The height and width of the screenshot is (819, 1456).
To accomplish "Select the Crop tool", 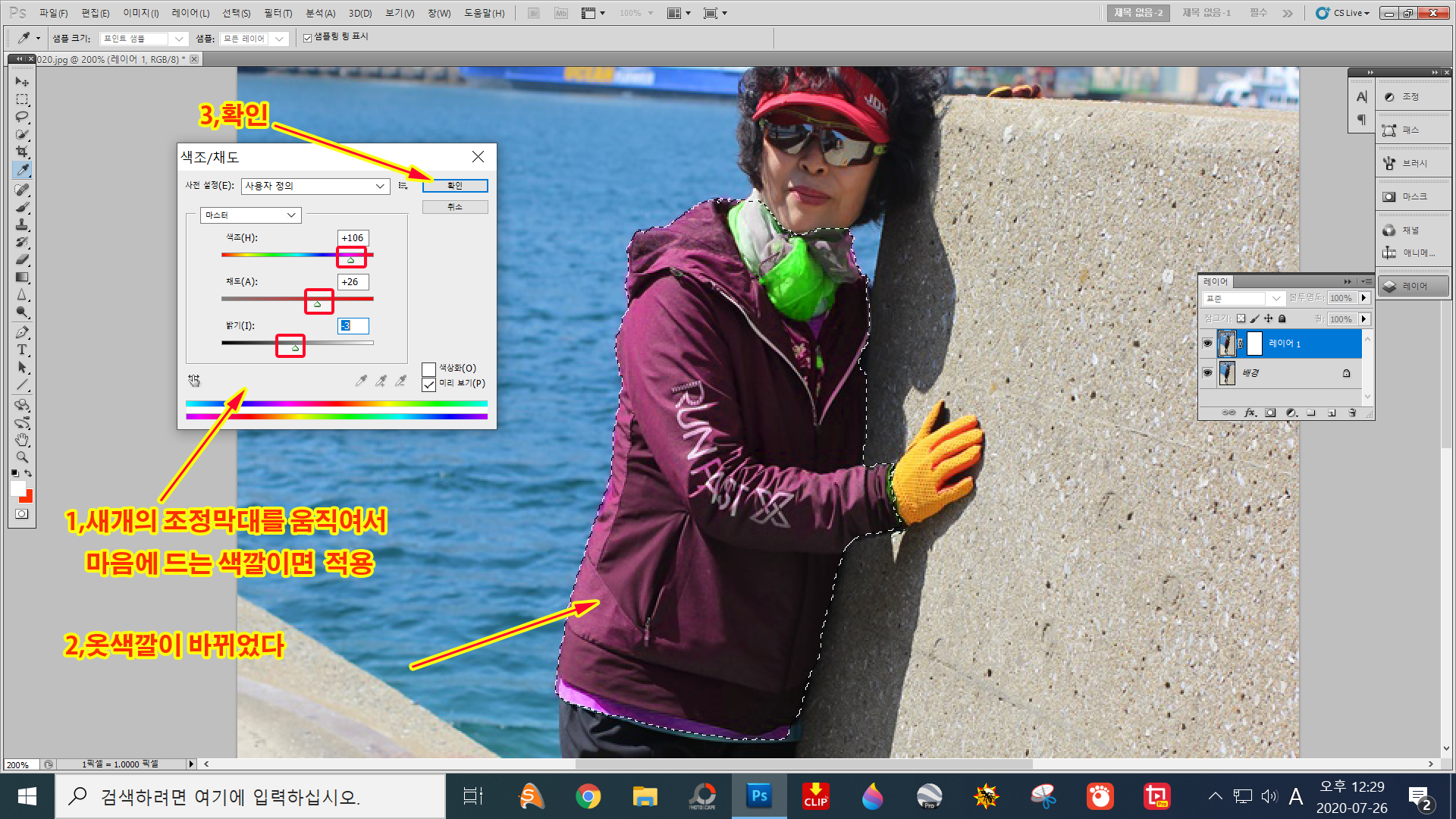I will [x=21, y=152].
